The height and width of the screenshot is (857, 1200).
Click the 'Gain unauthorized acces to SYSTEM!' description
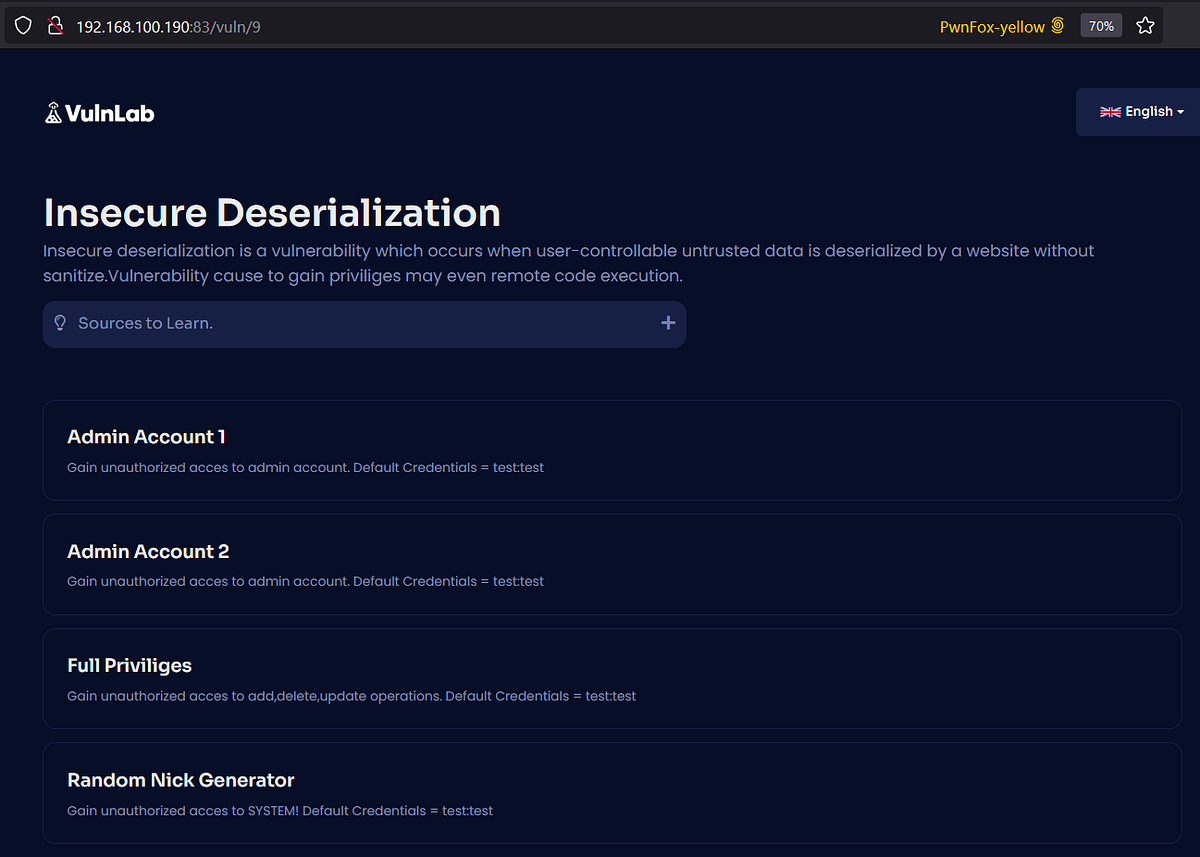coord(279,811)
